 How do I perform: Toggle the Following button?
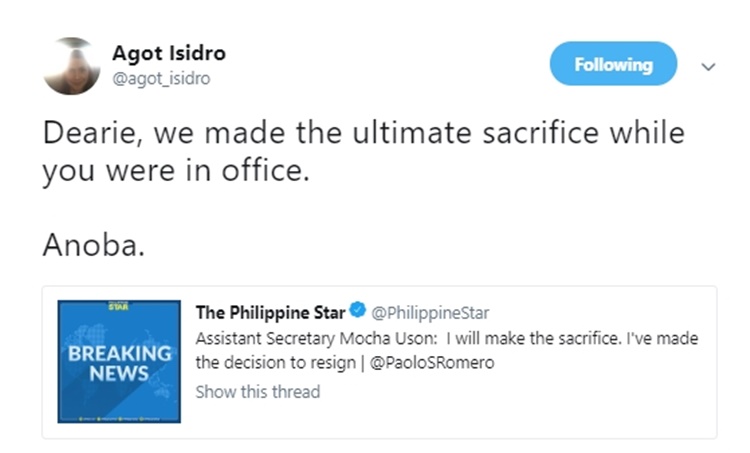pyautogui.click(x=613, y=64)
